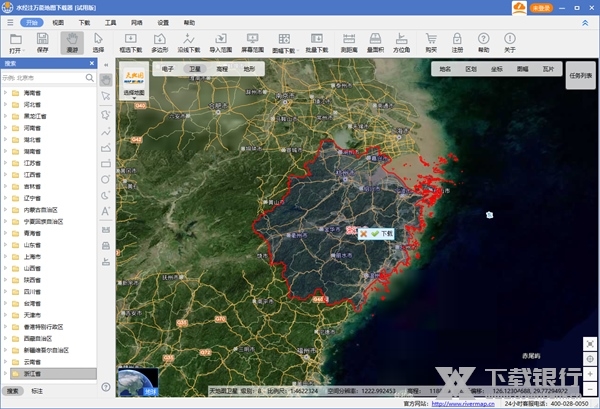600x409 pixels.
Task: Expand the 浙江省 tree node
Action: click(x=5, y=373)
